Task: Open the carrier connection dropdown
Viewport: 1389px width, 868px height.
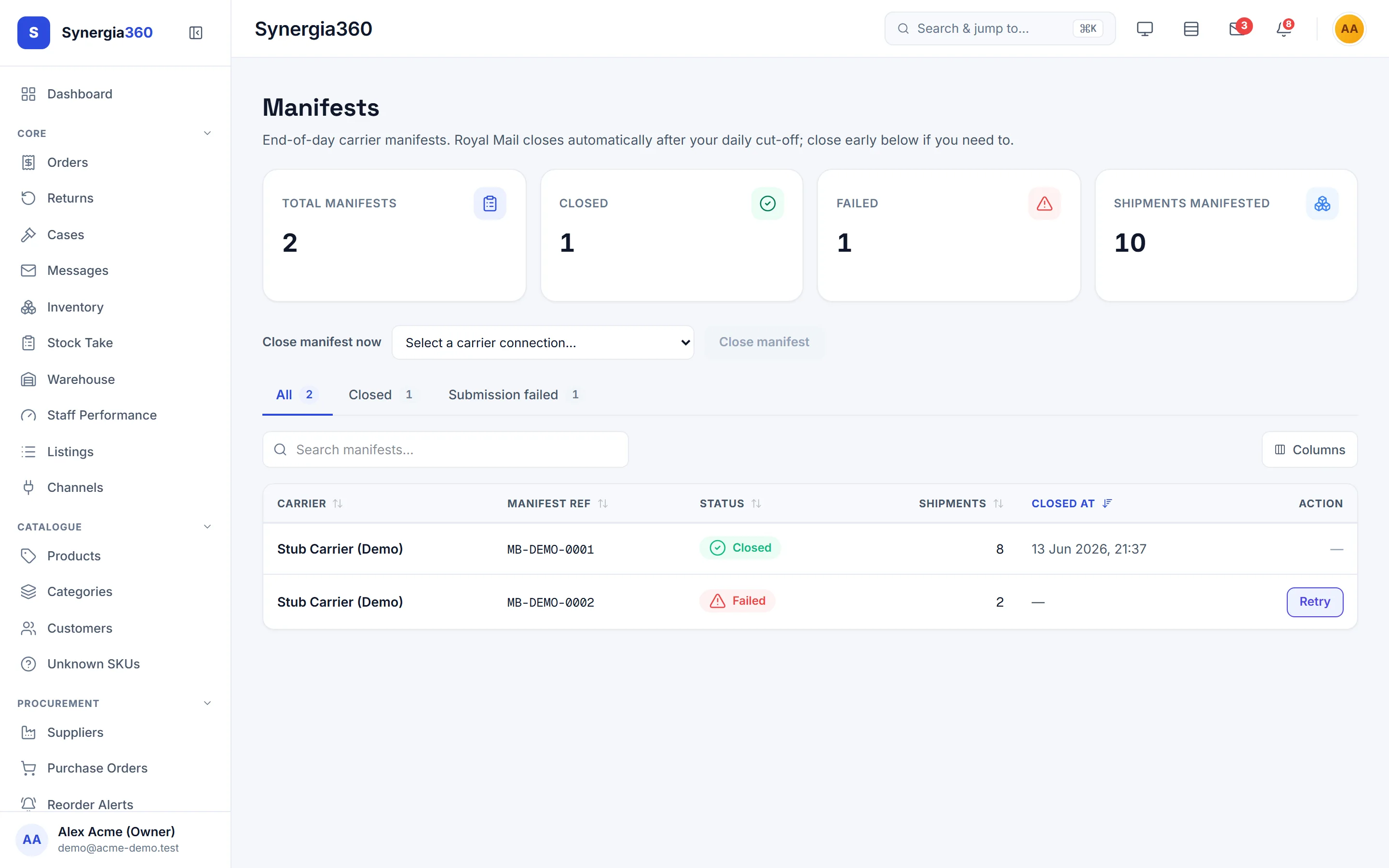Action: [x=543, y=343]
